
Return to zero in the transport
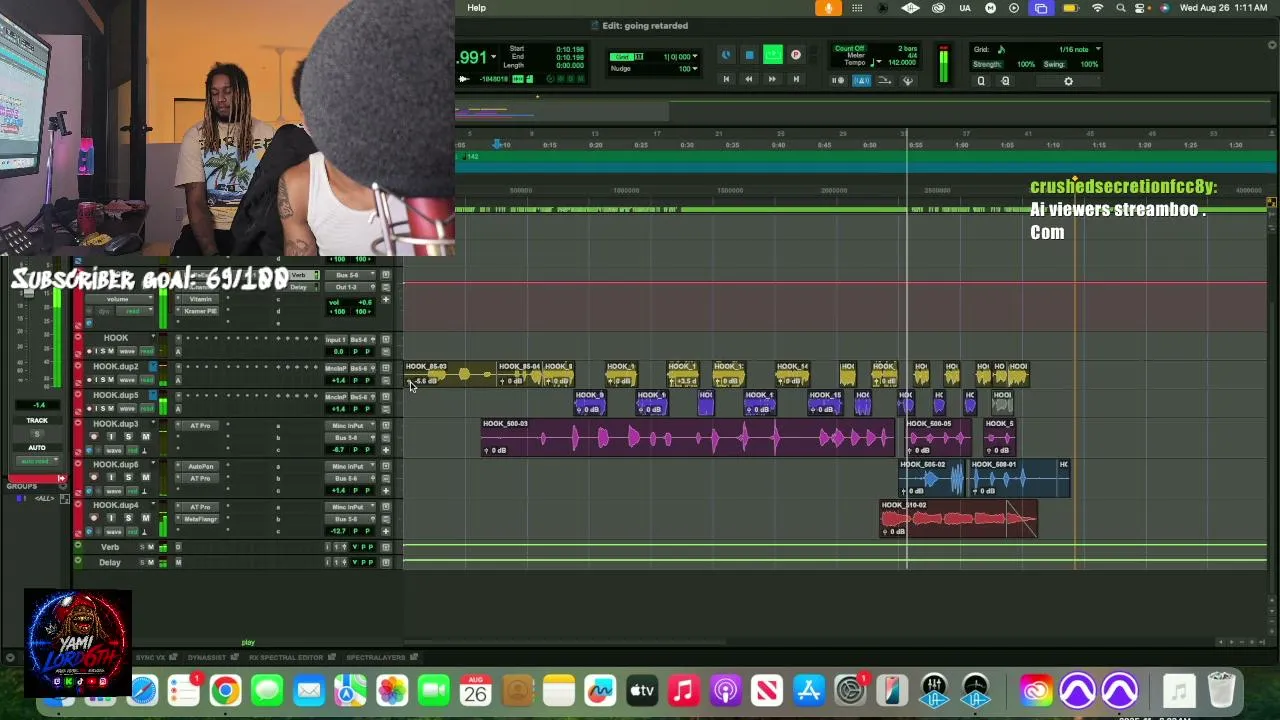click(726, 79)
